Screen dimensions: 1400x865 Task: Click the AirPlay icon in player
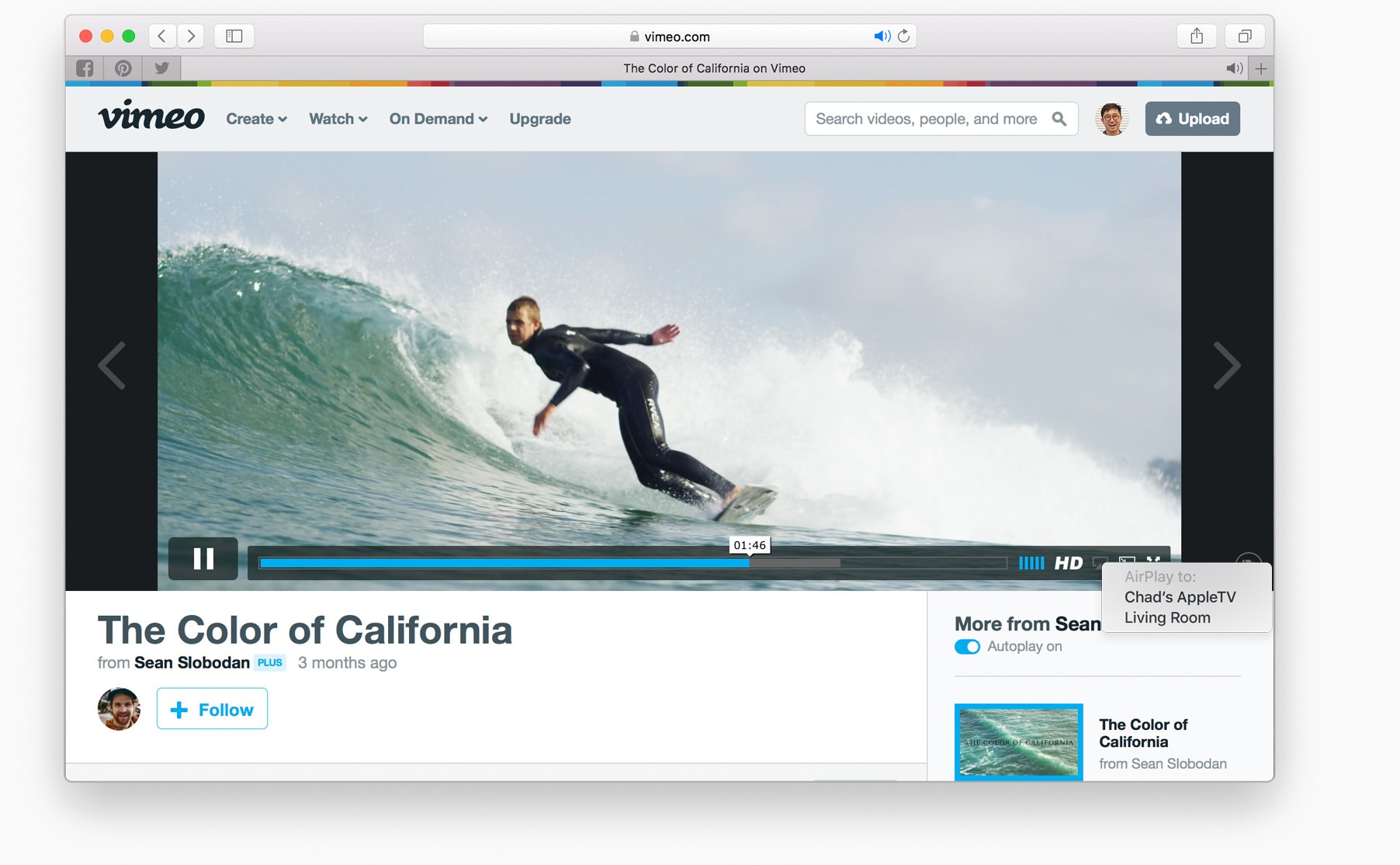point(1100,561)
